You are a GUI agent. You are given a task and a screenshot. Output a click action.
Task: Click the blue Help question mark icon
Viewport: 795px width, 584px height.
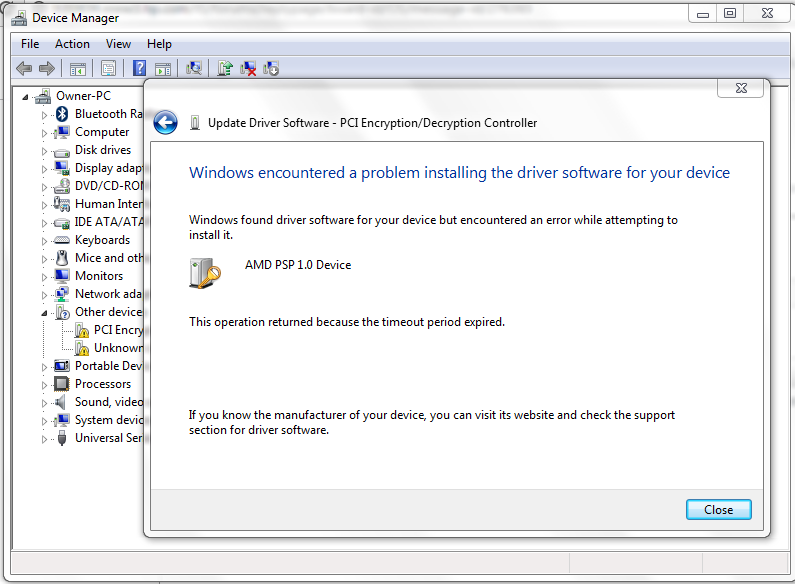139,68
